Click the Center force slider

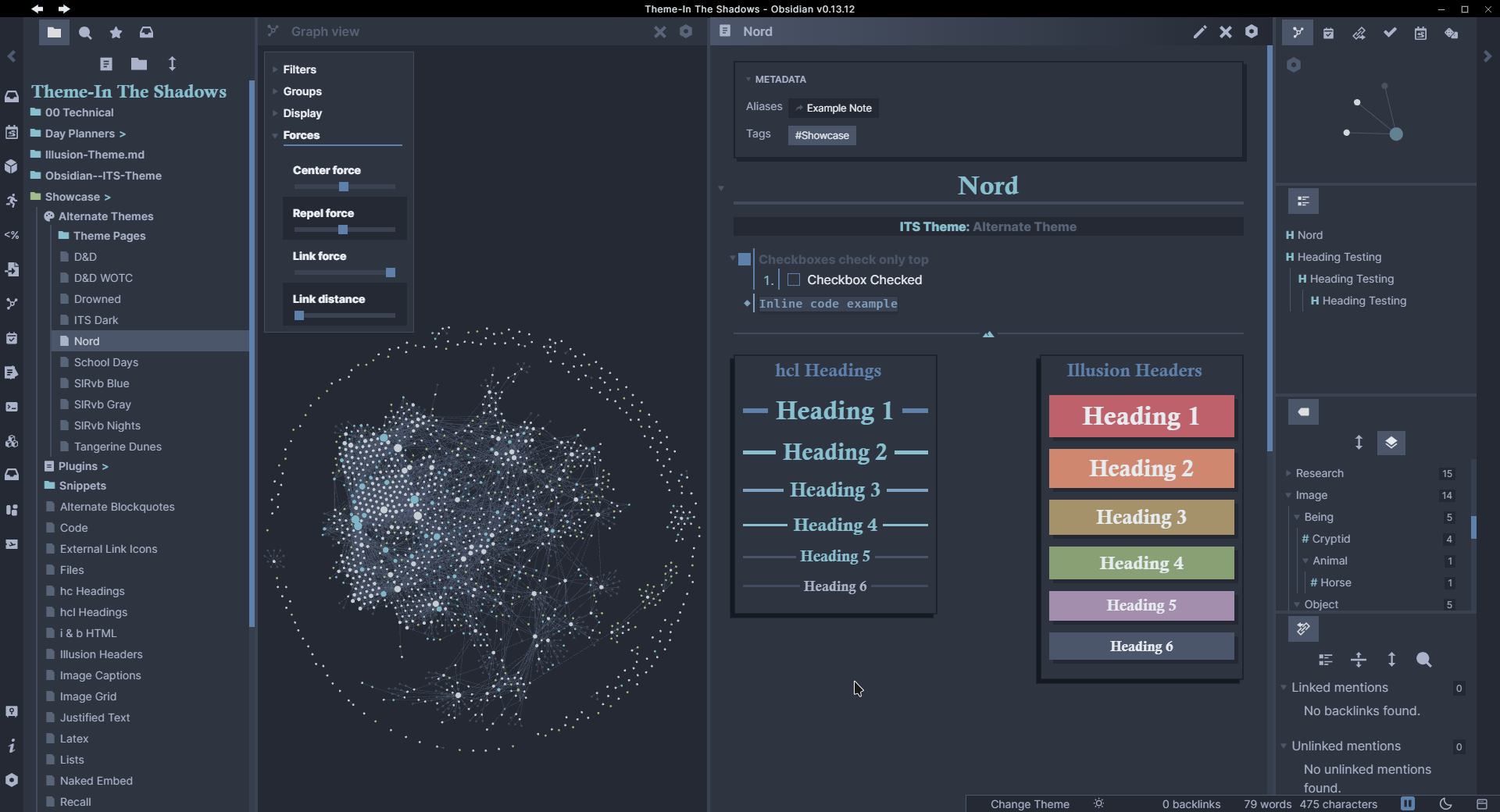pyautogui.click(x=345, y=187)
